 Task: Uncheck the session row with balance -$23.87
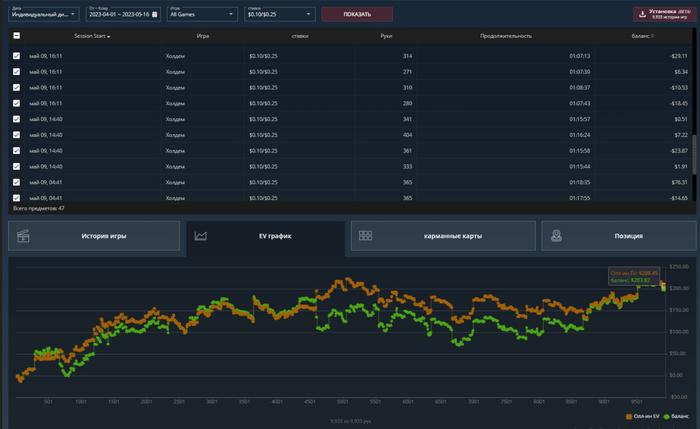(x=17, y=150)
